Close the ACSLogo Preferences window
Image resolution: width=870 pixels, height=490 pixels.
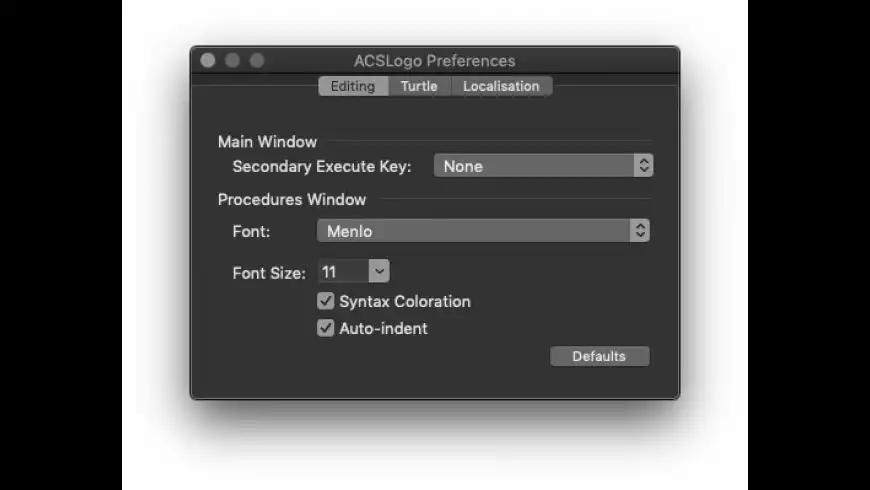pyautogui.click(x=208, y=60)
